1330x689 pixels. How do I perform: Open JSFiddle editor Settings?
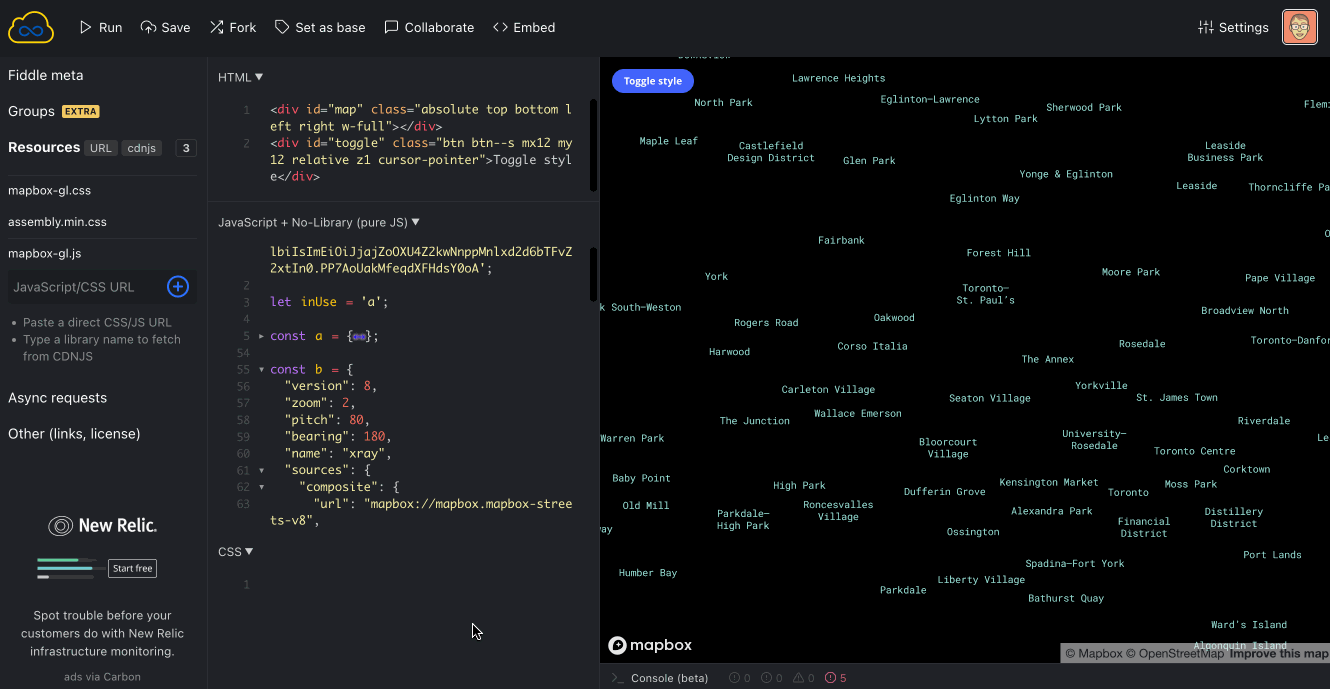(1232, 27)
